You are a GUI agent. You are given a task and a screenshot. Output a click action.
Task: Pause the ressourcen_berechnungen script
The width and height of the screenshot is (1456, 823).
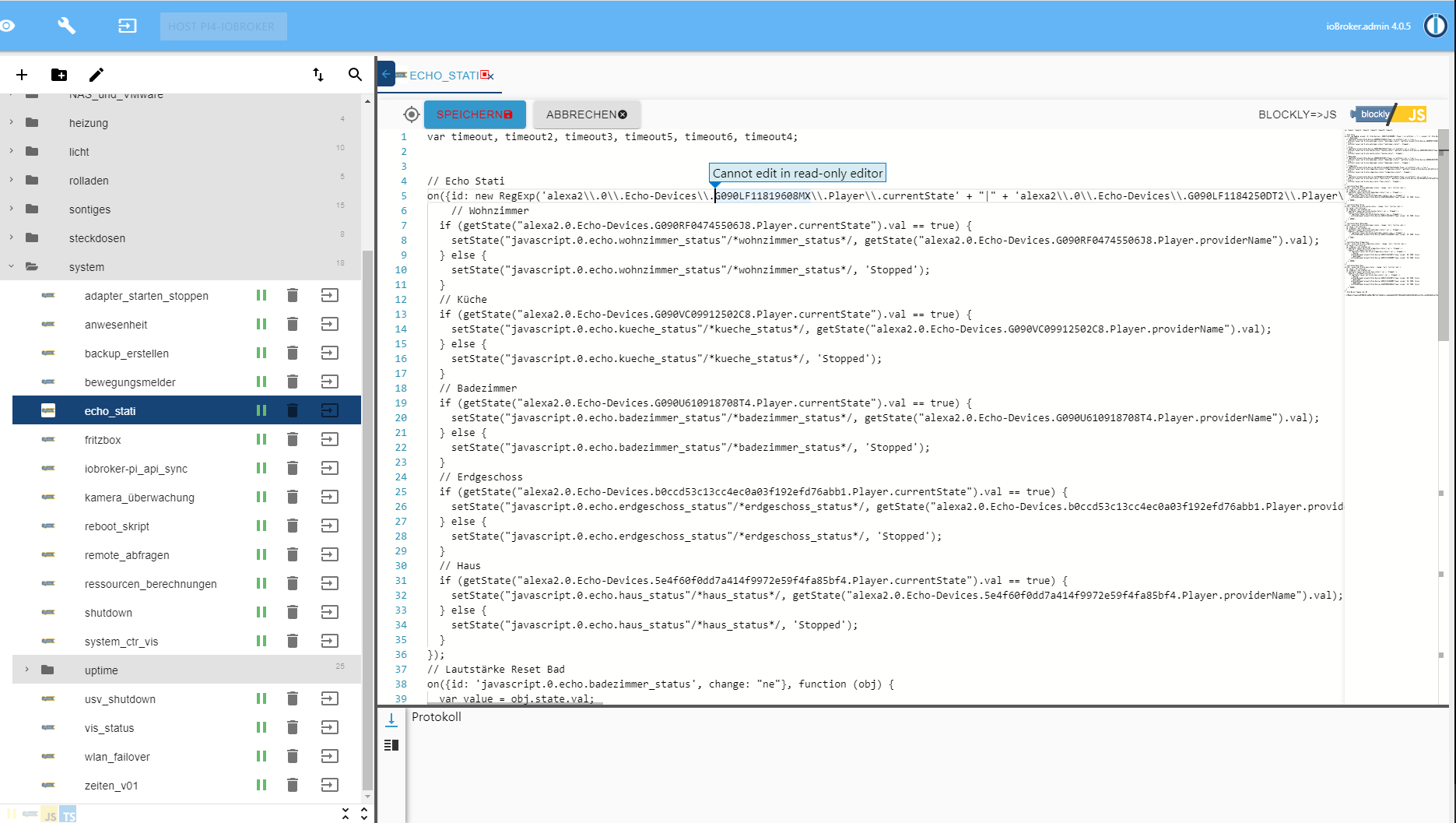point(261,583)
